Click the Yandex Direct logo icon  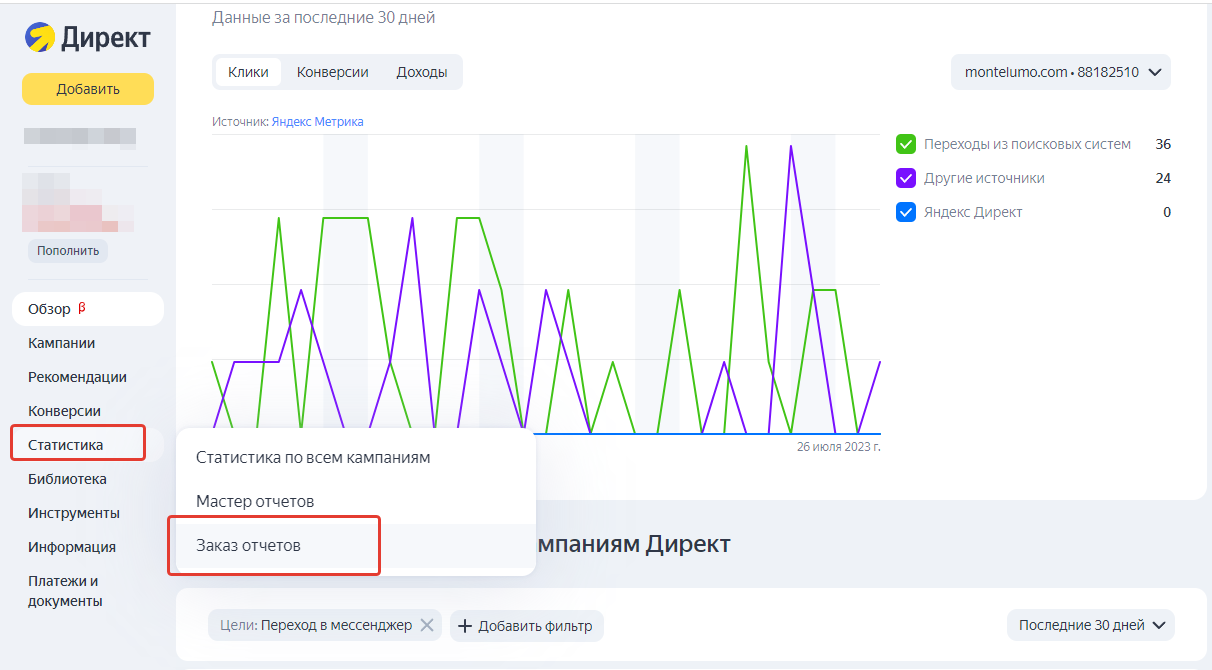click(x=40, y=37)
